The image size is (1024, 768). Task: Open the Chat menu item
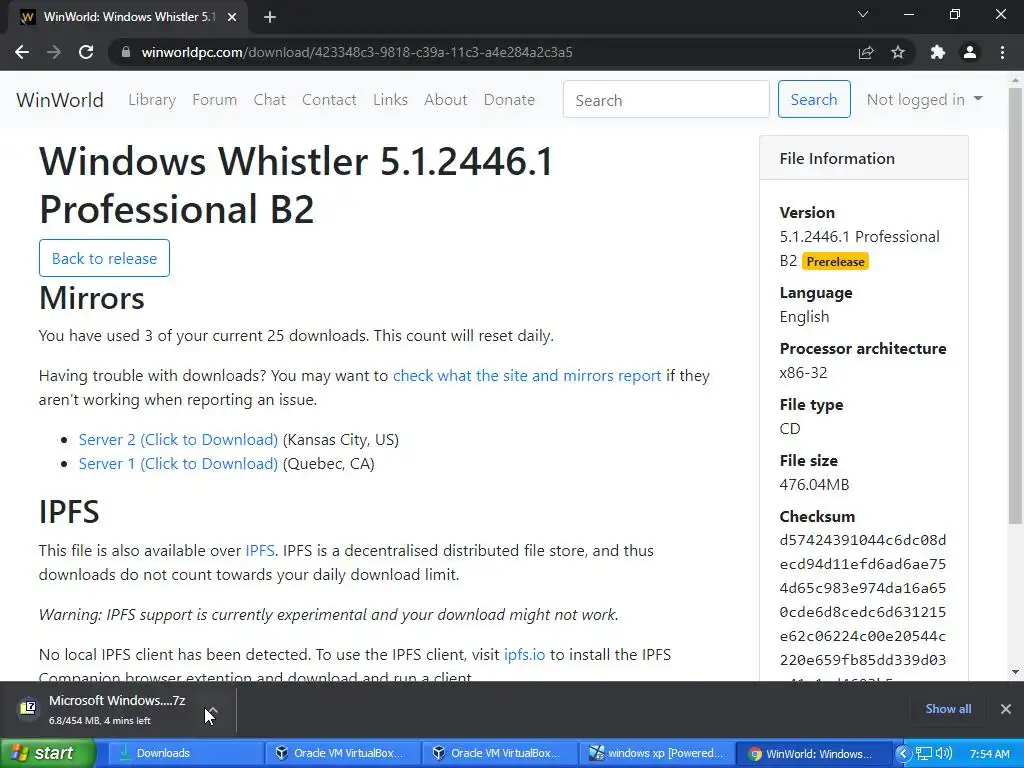point(270,100)
